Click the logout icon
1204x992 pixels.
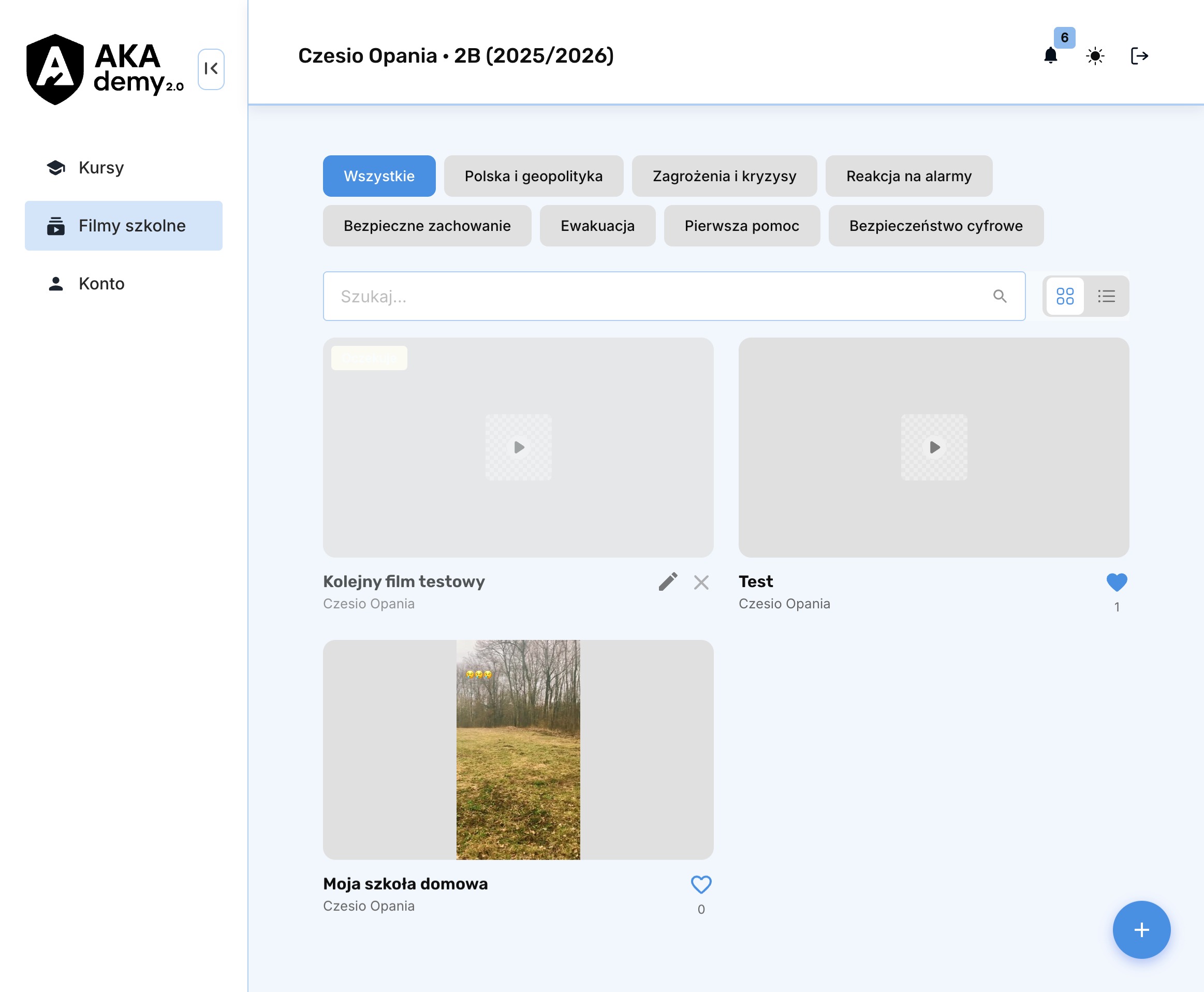point(1139,56)
